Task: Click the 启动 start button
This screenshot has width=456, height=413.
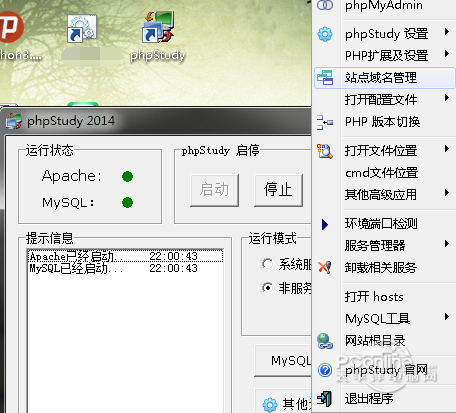Action: (214, 190)
